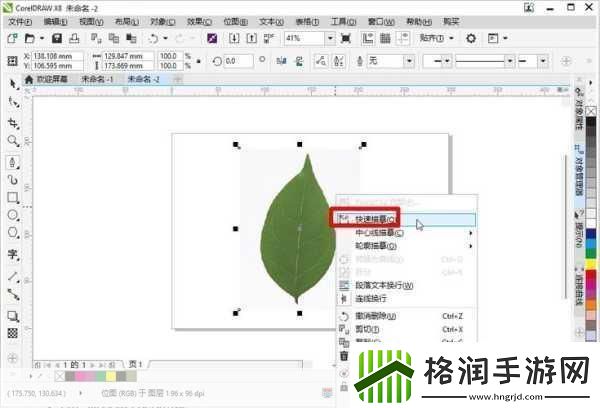Select the Rectangle tool

(13, 197)
